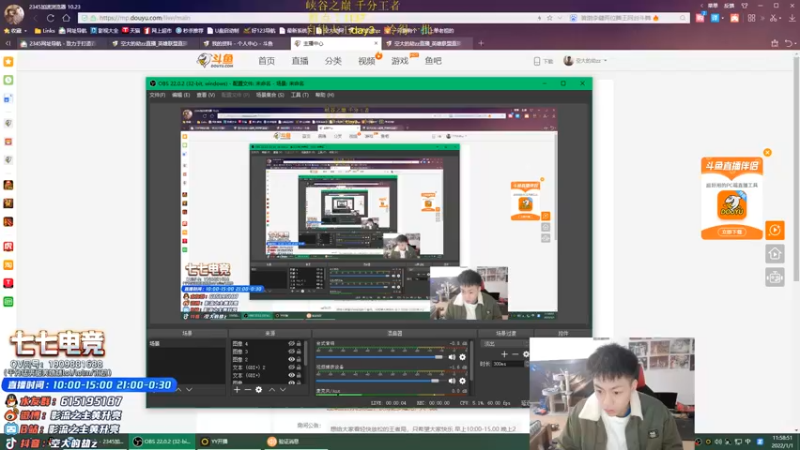Expand the Douyu user account dropdown

605,61
